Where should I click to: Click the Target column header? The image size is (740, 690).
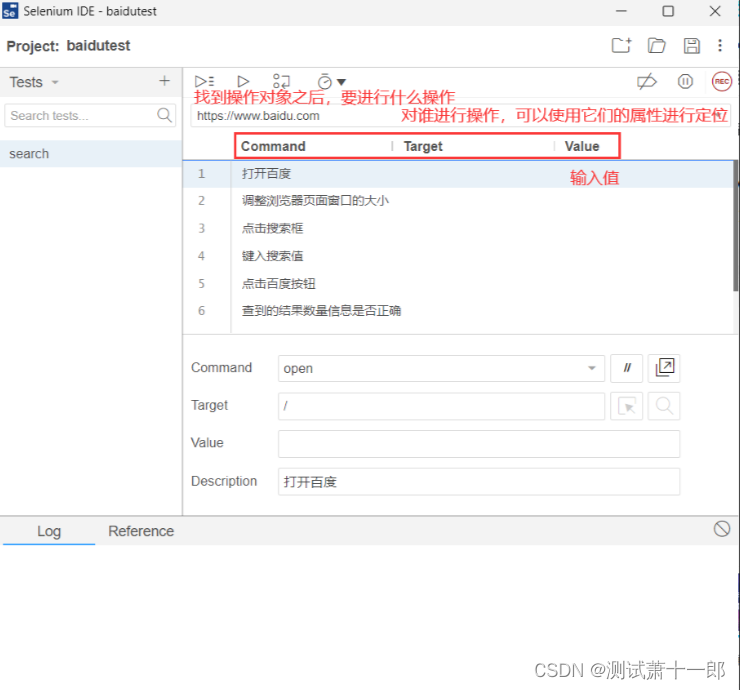coord(423,146)
